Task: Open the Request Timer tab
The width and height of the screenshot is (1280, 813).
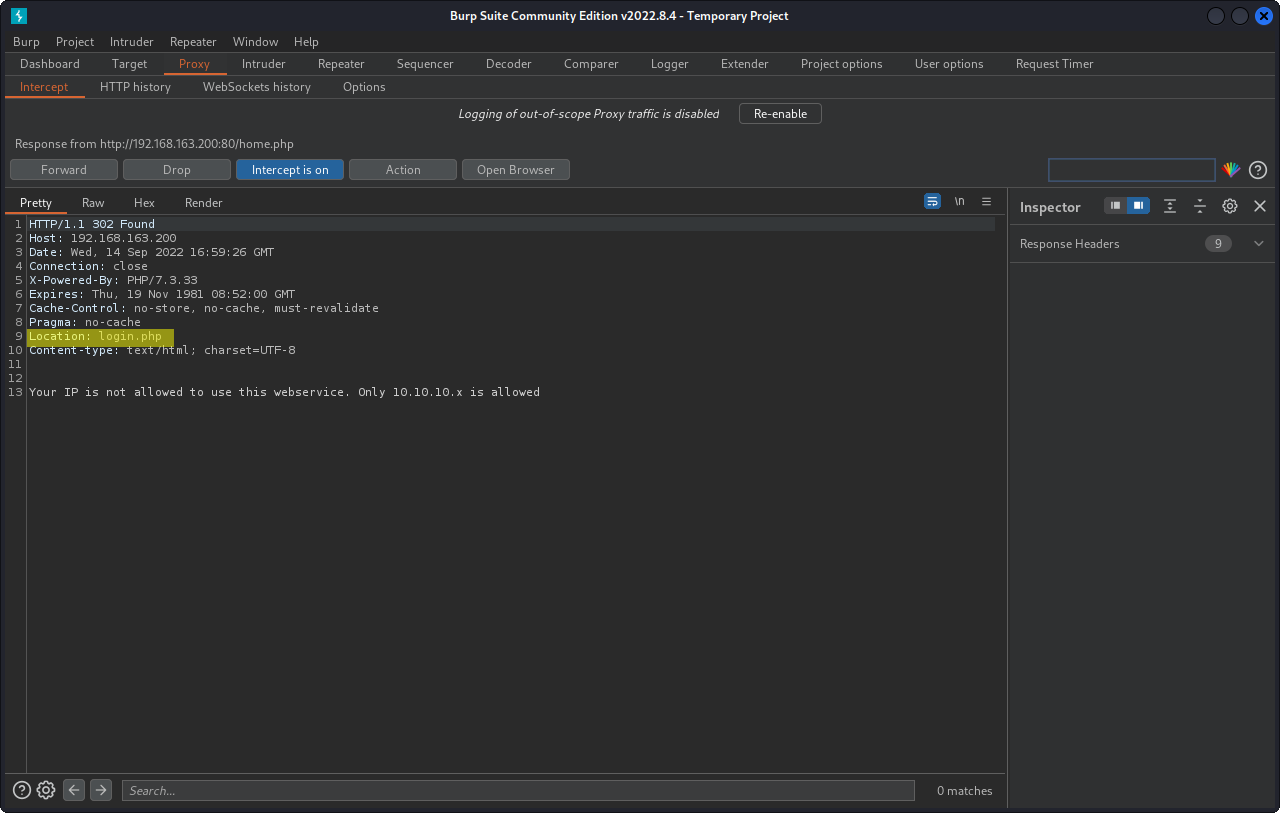Action: (x=1055, y=64)
